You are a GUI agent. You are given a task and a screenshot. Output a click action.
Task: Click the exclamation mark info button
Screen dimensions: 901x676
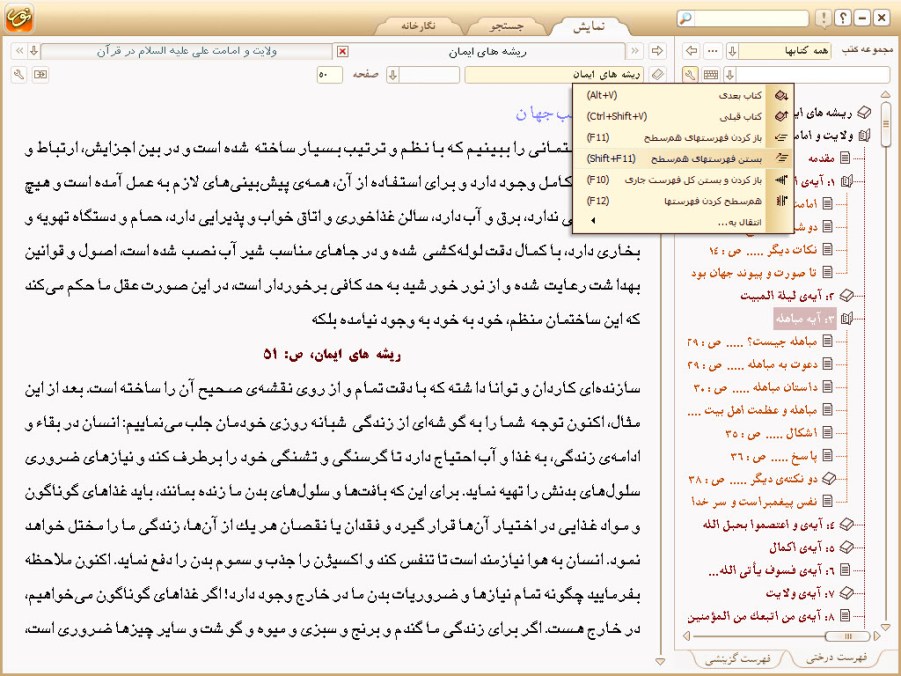(823, 18)
